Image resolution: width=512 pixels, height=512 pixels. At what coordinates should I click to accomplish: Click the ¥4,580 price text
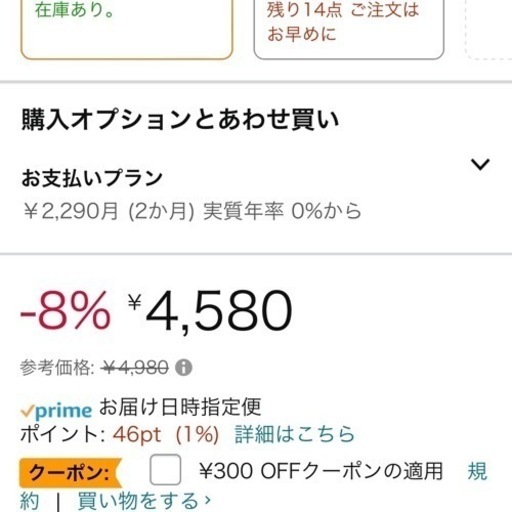pyautogui.click(x=211, y=311)
